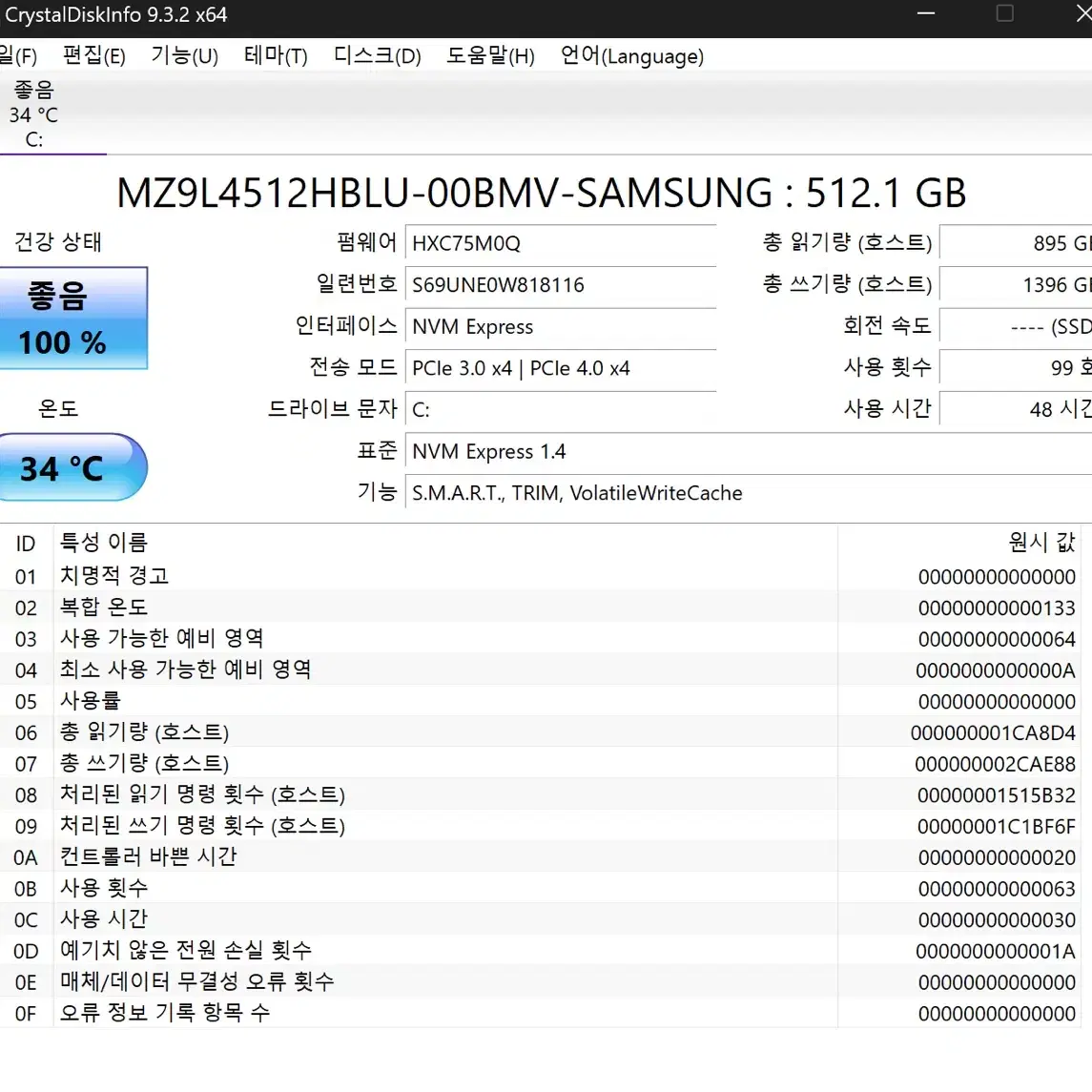This screenshot has width=1092, height=1092.
Task: Select the 0B 사용 횟수 row
Action: point(541,889)
